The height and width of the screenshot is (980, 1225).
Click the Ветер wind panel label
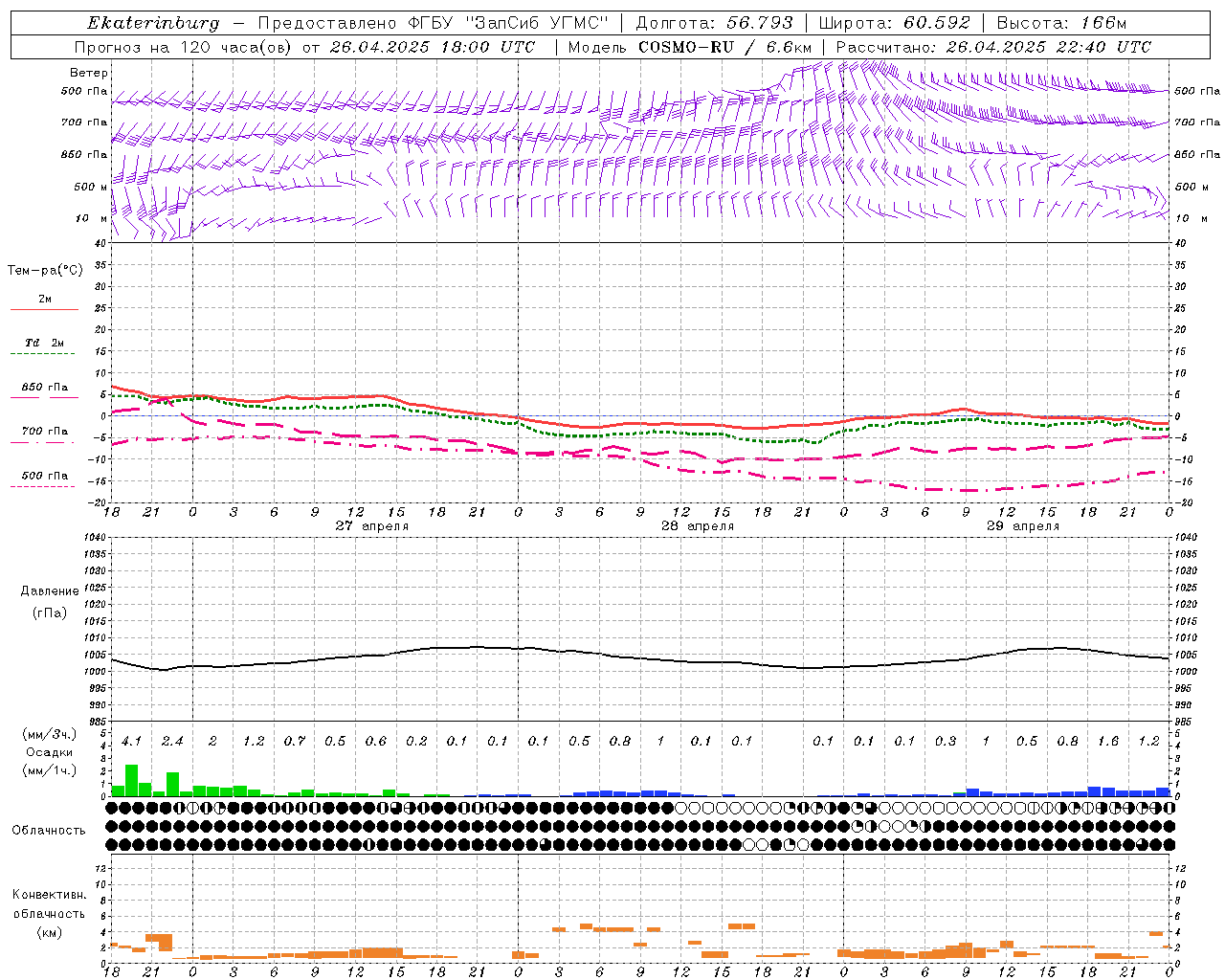click(89, 73)
